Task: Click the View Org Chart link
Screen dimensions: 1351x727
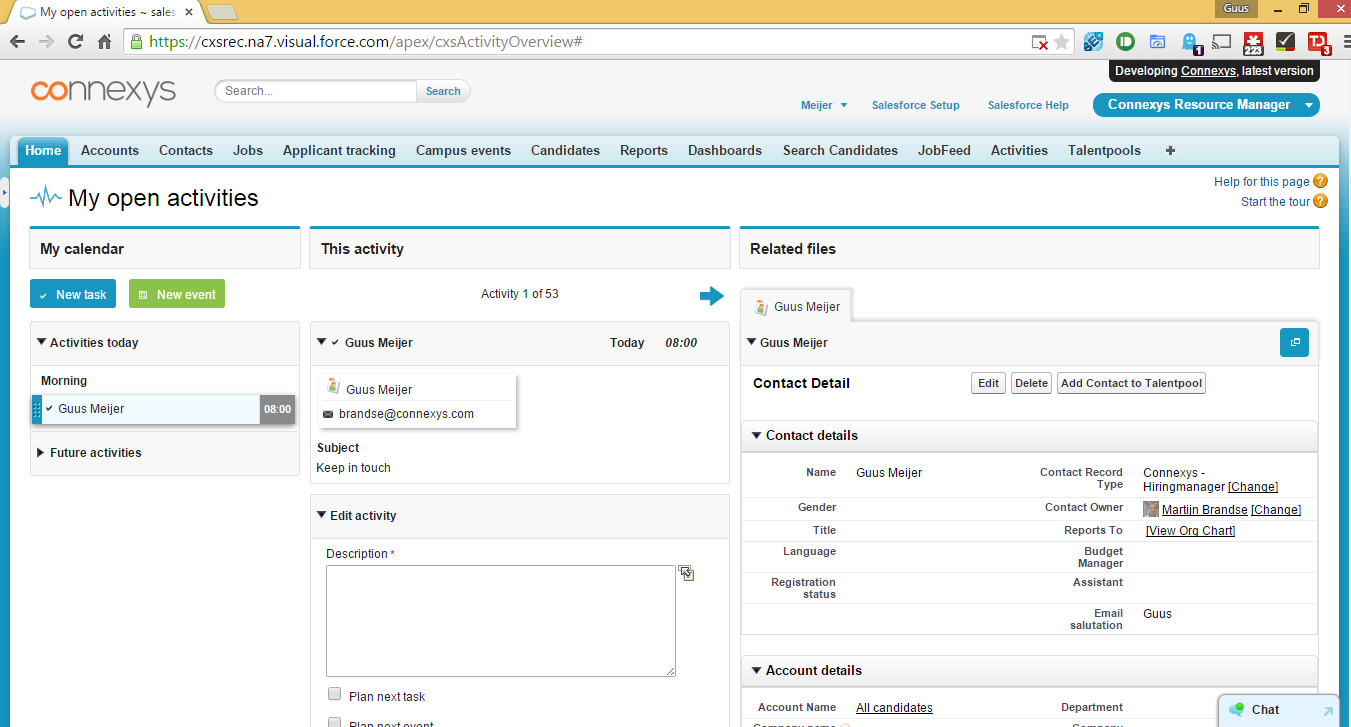Action: (x=1190, y=531)
